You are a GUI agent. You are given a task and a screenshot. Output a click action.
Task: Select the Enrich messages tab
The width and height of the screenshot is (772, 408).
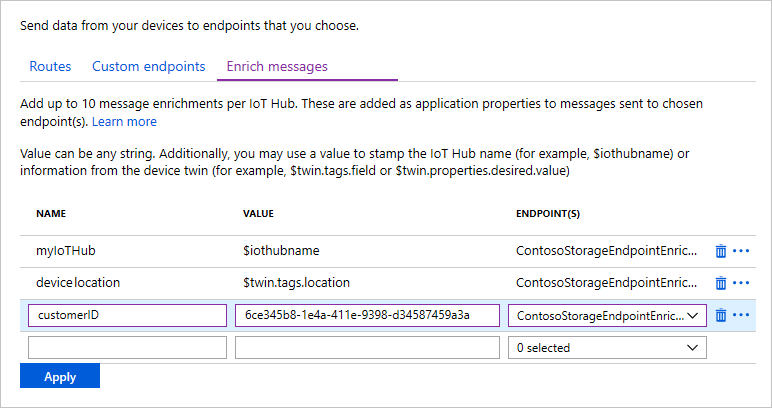277,67
